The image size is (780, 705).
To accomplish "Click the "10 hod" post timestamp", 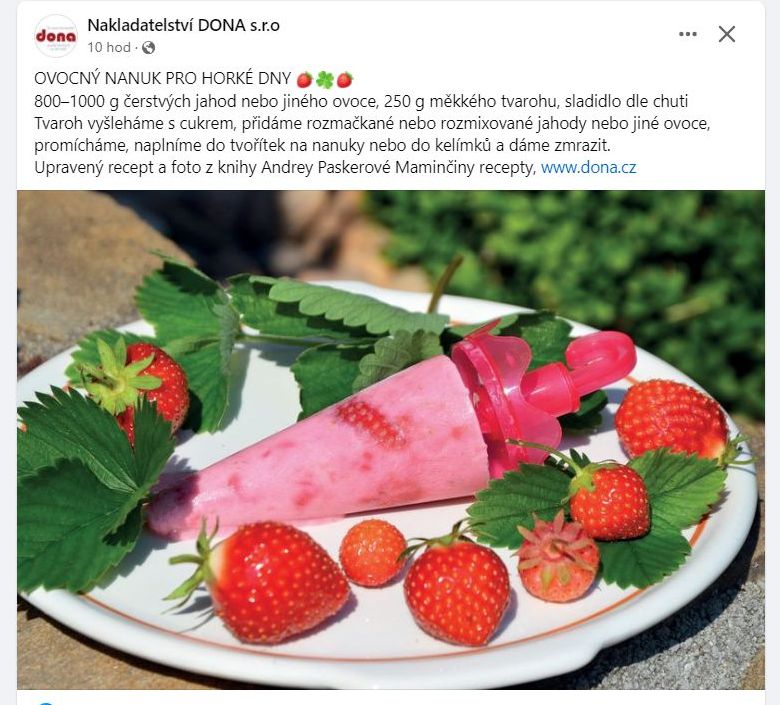I will pos(109,48).
